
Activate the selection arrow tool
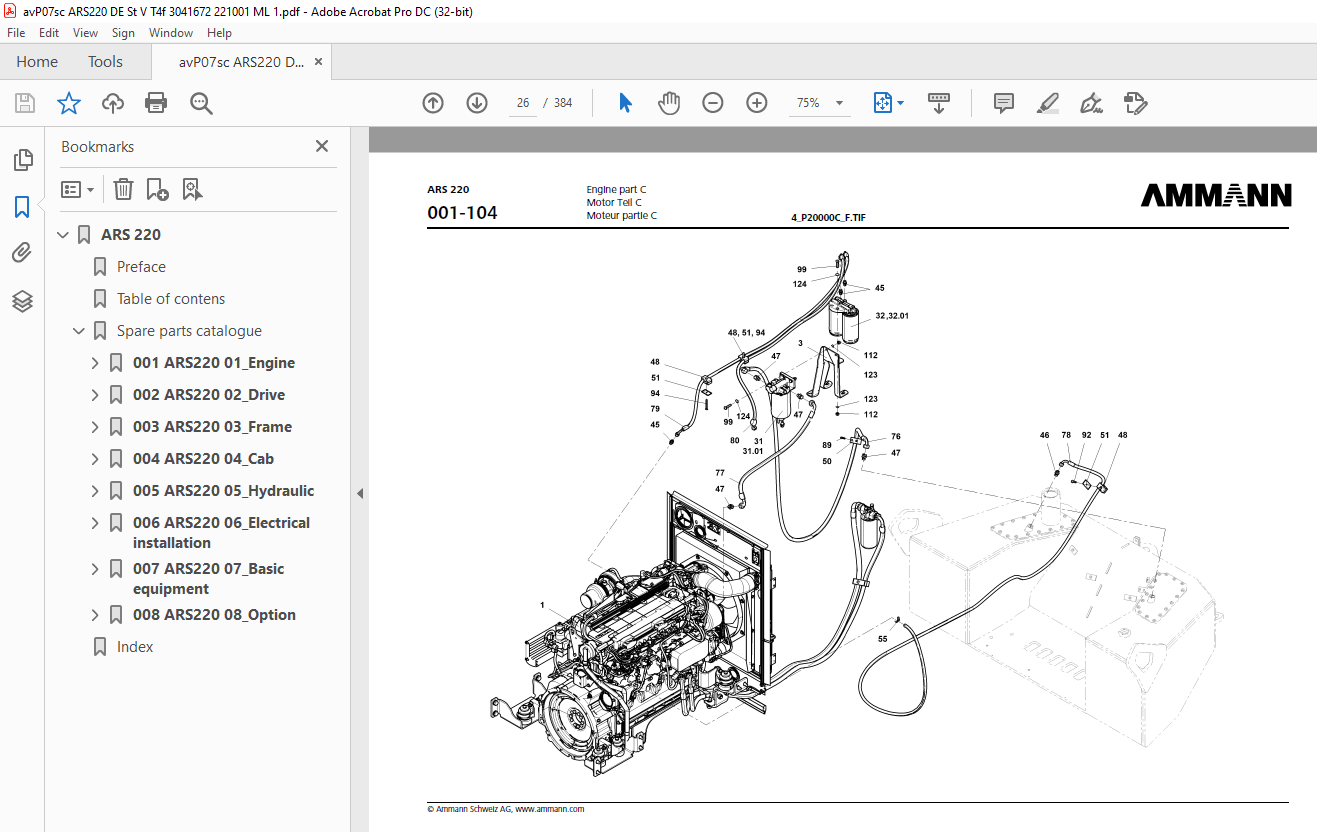pyautogui.click(x=625, y=103)
